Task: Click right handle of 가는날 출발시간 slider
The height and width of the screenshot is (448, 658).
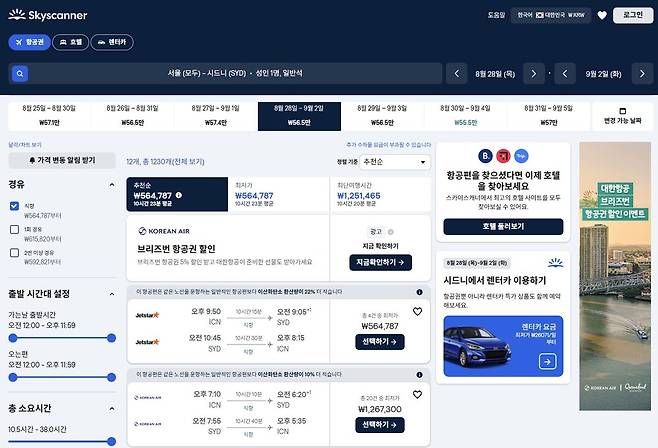Action: (111, 338)
